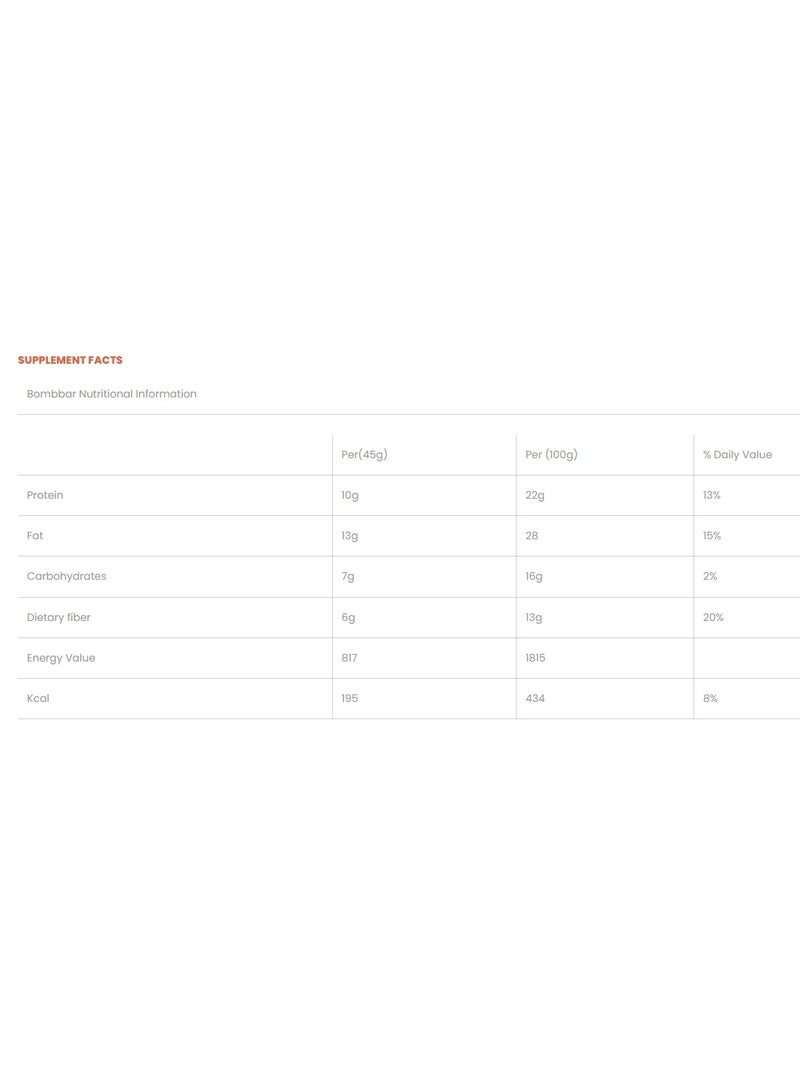The width and height of the screenshot is (800, 1092).
Task: Select the 22g protein per 100g cell
Action: tap(535, 495)
